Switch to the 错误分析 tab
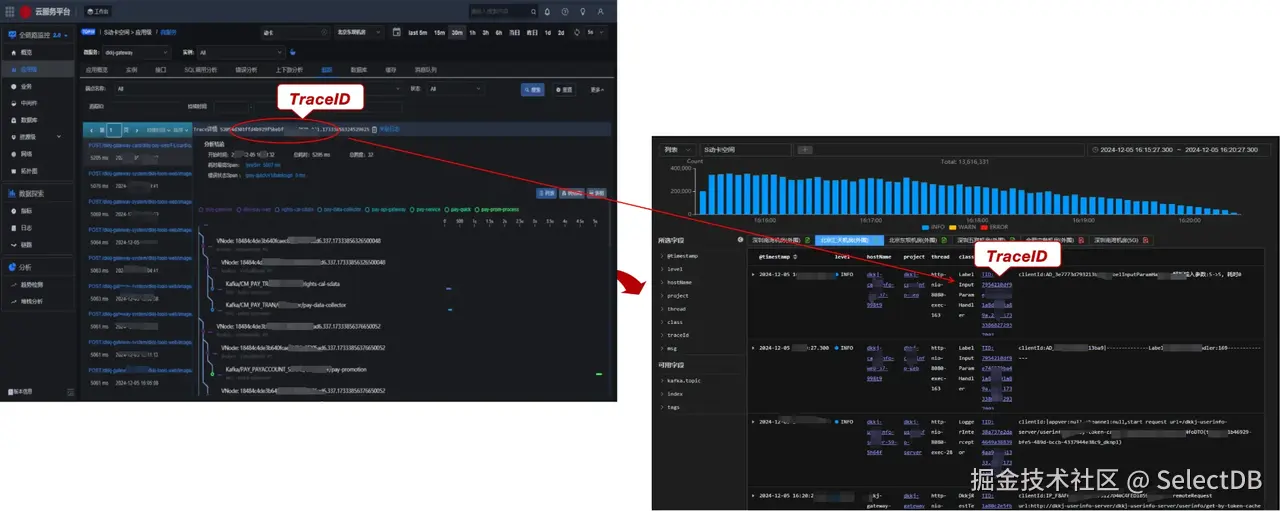This screenshot has height=511, width=1280. (x=246, y=70)
